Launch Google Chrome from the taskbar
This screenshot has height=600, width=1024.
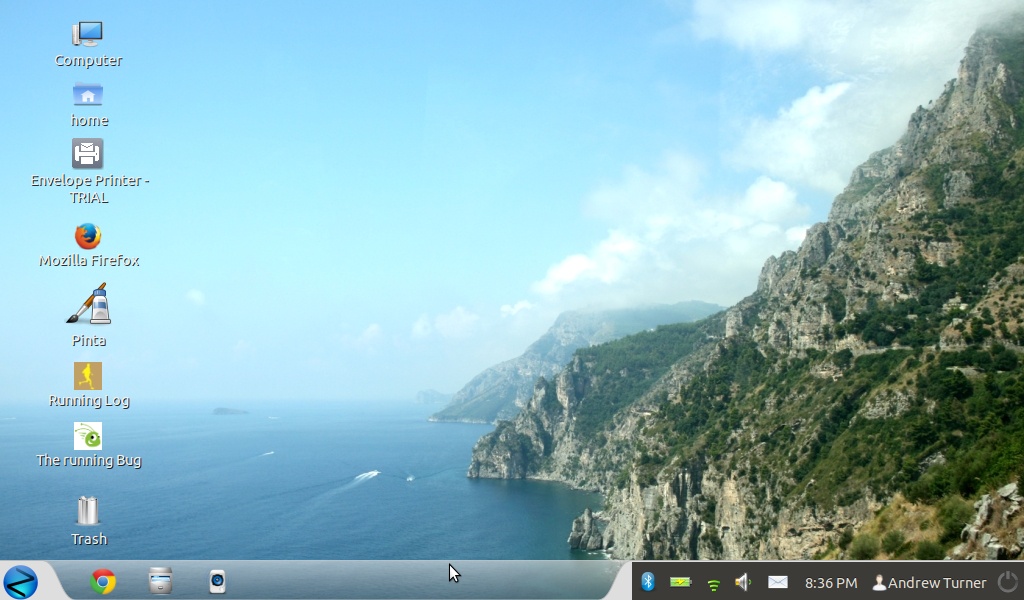(102, 581)
